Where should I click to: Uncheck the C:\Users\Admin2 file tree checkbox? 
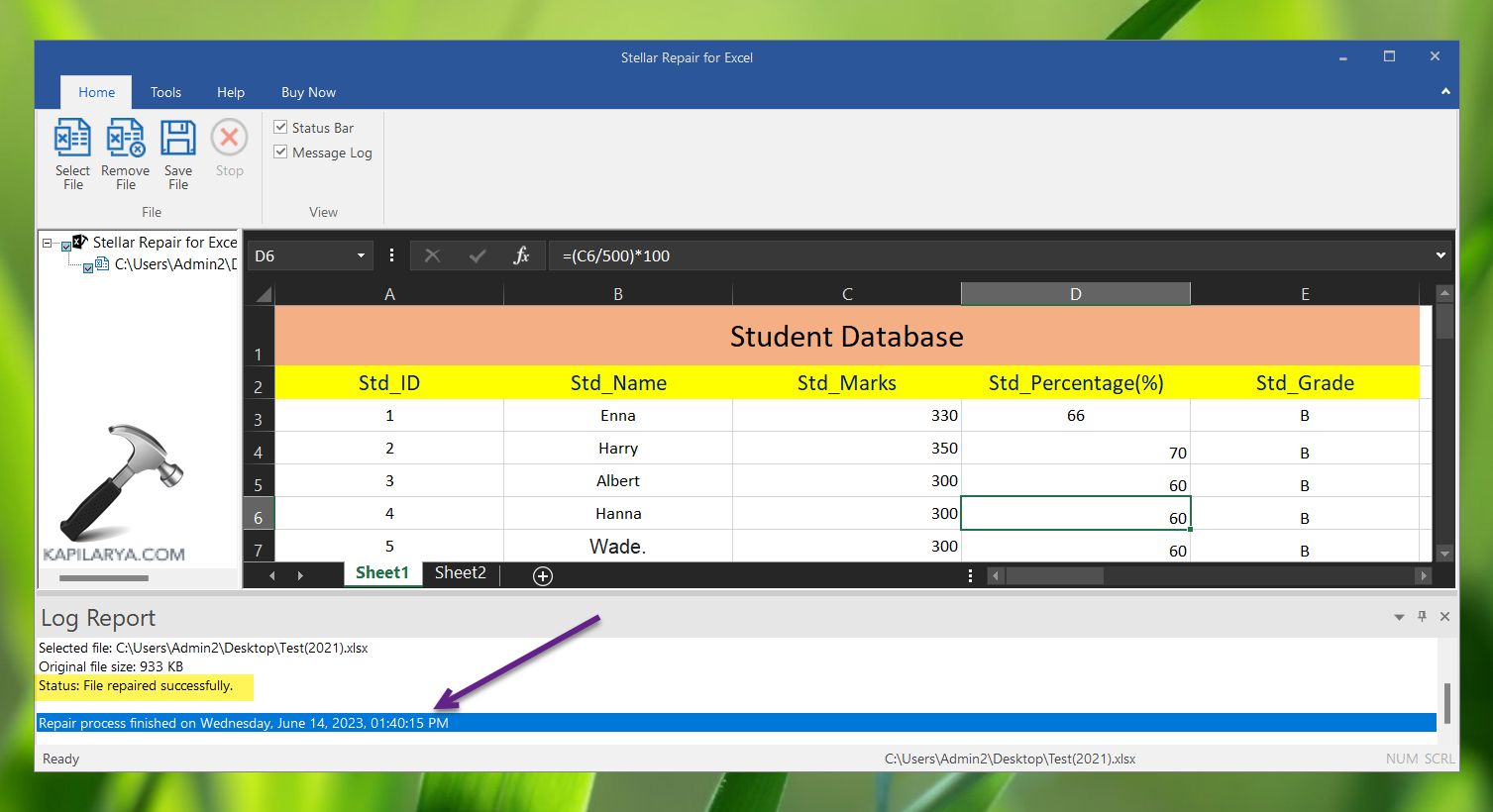click(88, 268)
